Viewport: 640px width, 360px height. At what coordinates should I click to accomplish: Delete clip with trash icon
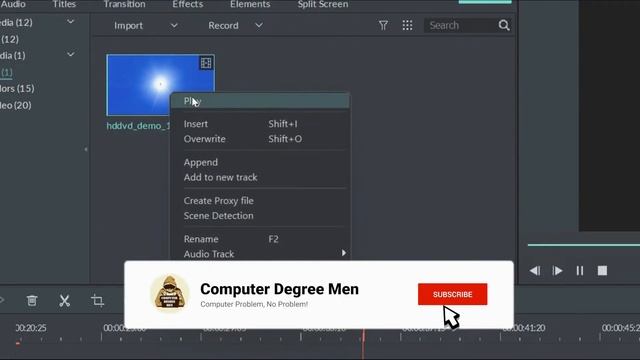pos(32,301)
